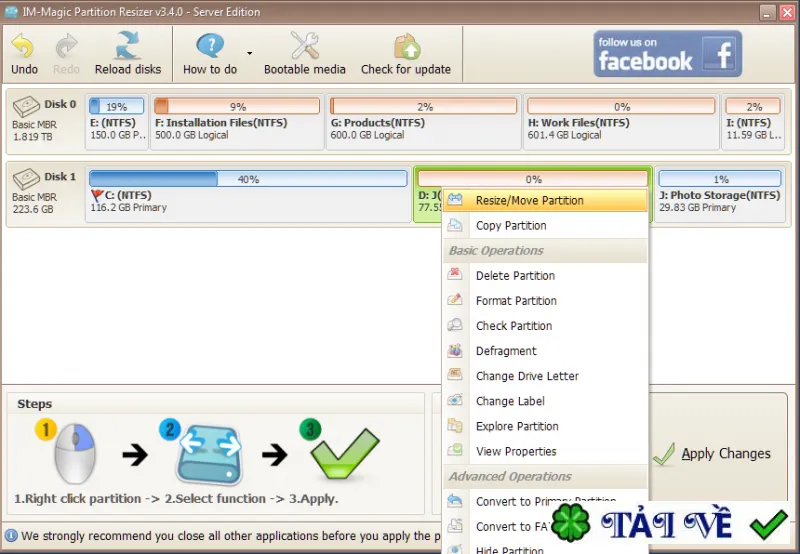Click the View Properties icon
The width and height of the screenshot is (800, 554).
click(455, 450)
